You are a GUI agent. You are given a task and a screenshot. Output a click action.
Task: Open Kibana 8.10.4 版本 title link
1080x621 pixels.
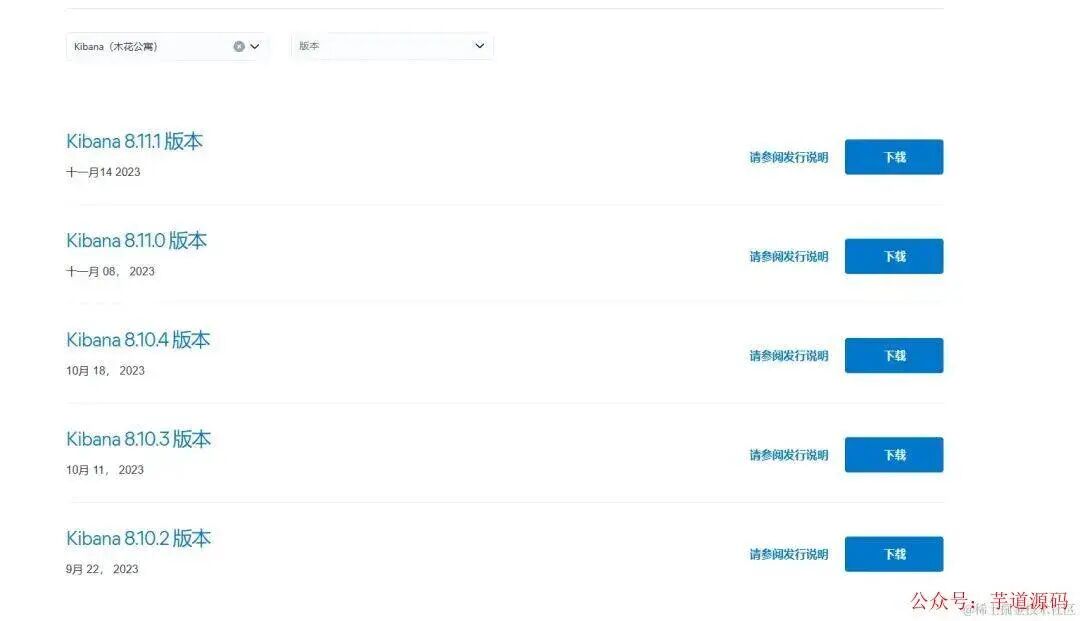click(x=138, y=339)
